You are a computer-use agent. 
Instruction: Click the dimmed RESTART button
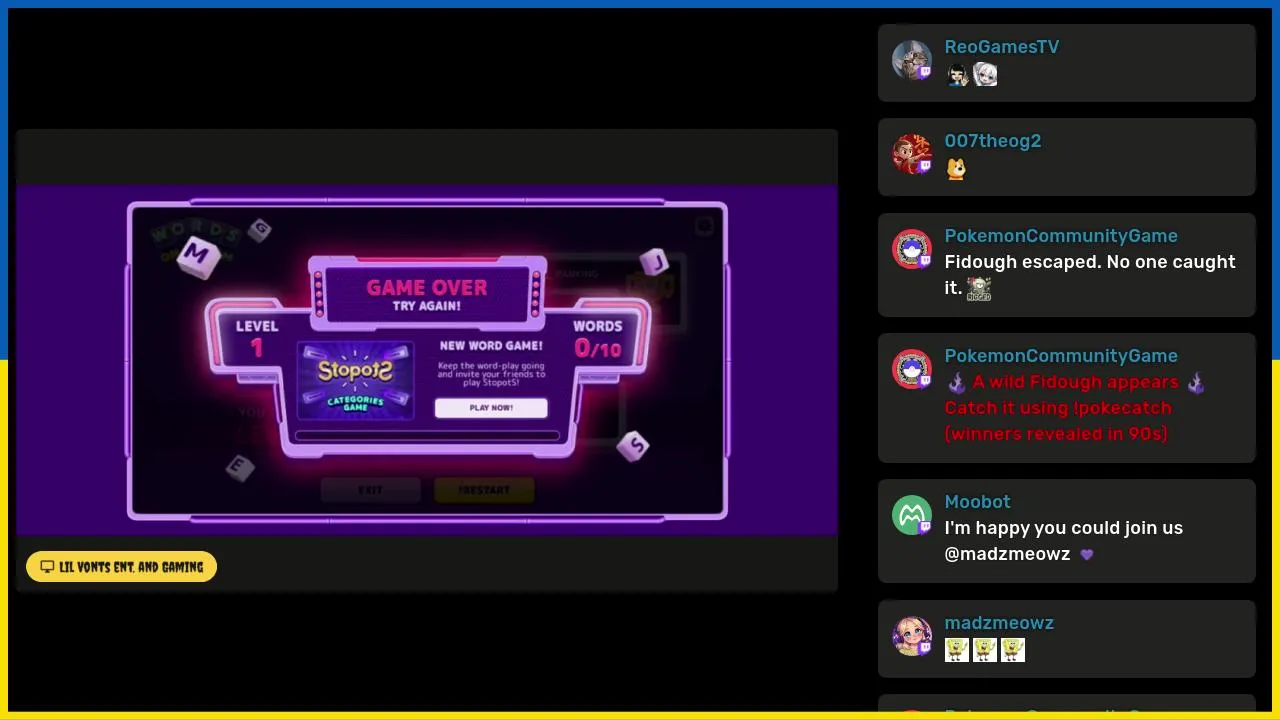(484, 490)
